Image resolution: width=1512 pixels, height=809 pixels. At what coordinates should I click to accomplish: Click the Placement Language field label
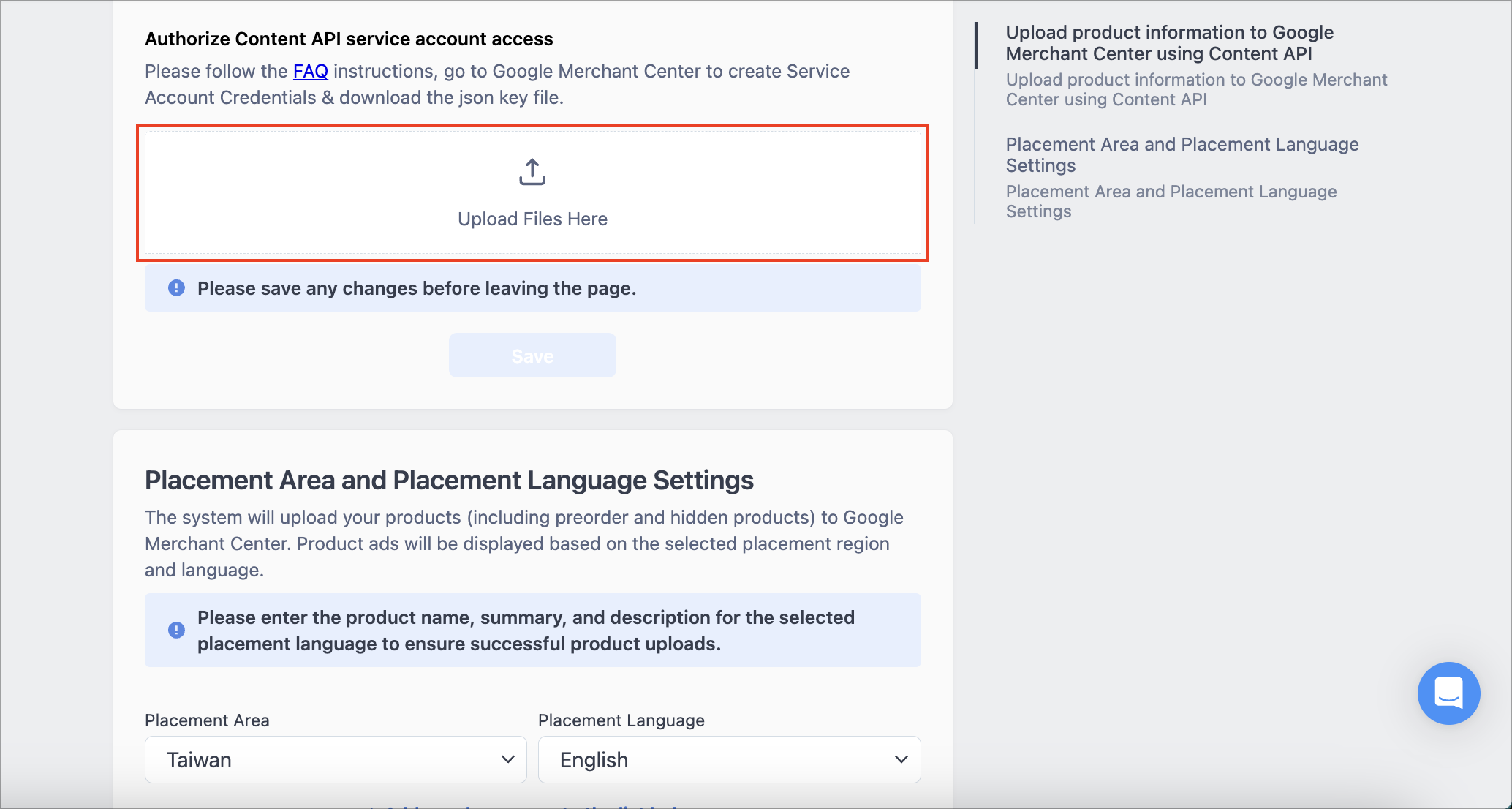621,720
